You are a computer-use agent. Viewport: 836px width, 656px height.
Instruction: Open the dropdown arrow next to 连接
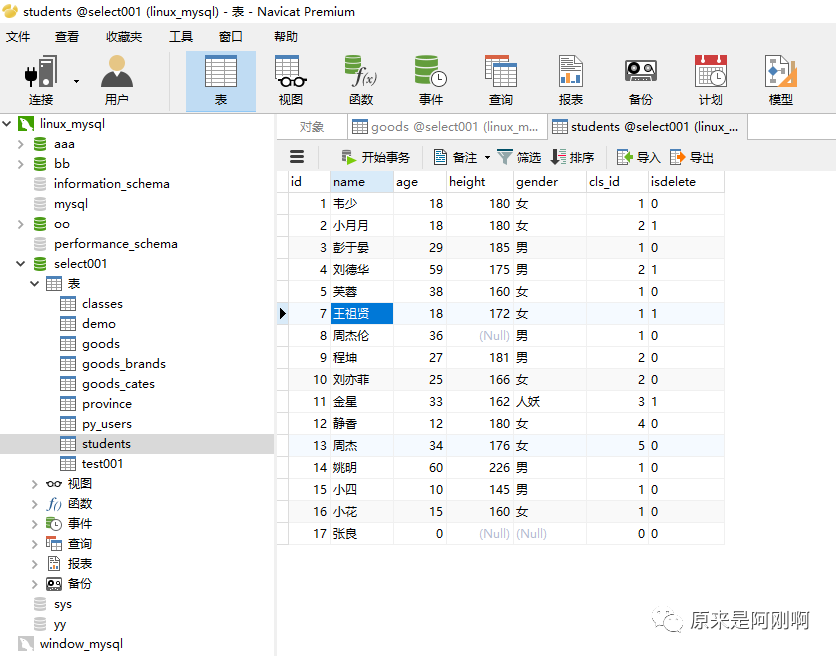pos(76,81)
